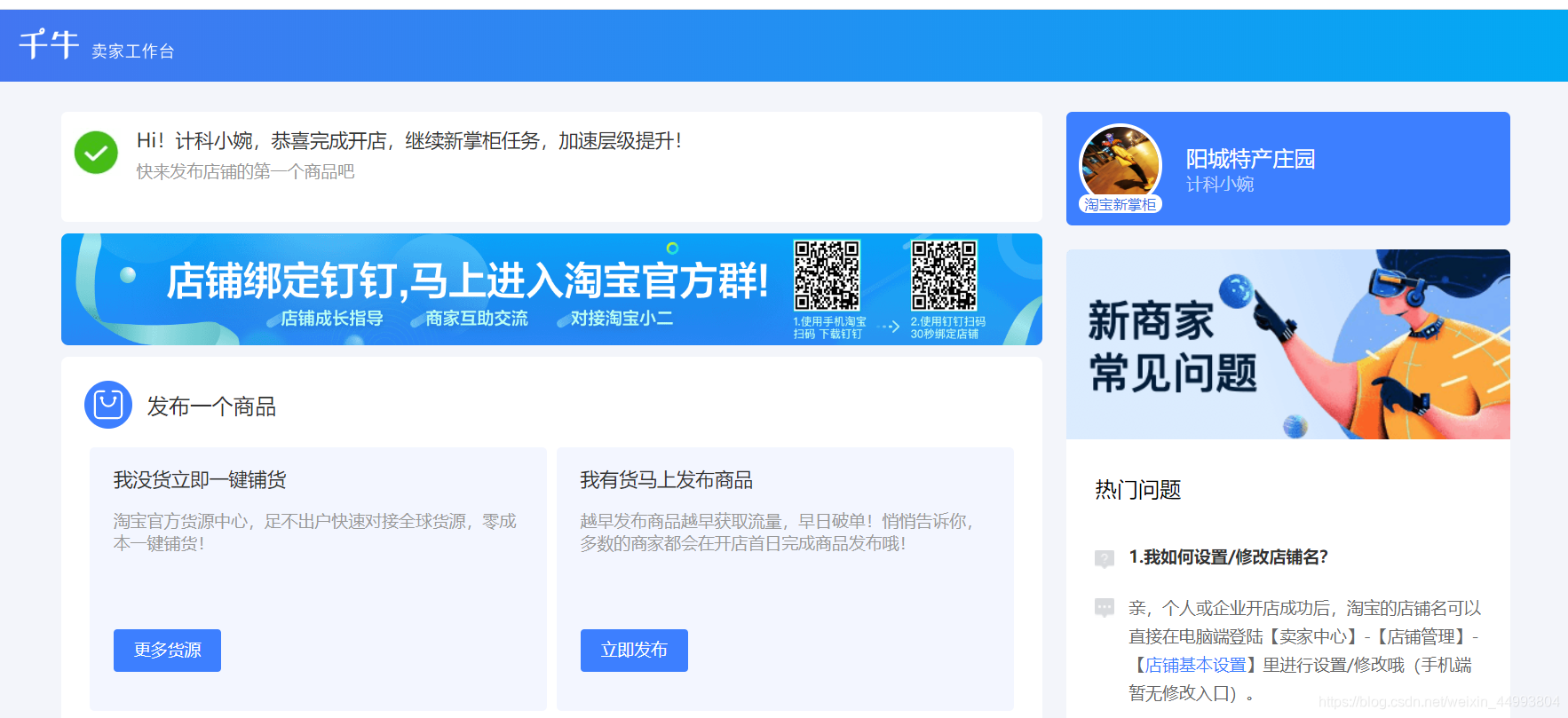This screenshot has width=1568, height=718.
Task: Click 对接淘宝小二 on the banner
Action: point(622,318)
